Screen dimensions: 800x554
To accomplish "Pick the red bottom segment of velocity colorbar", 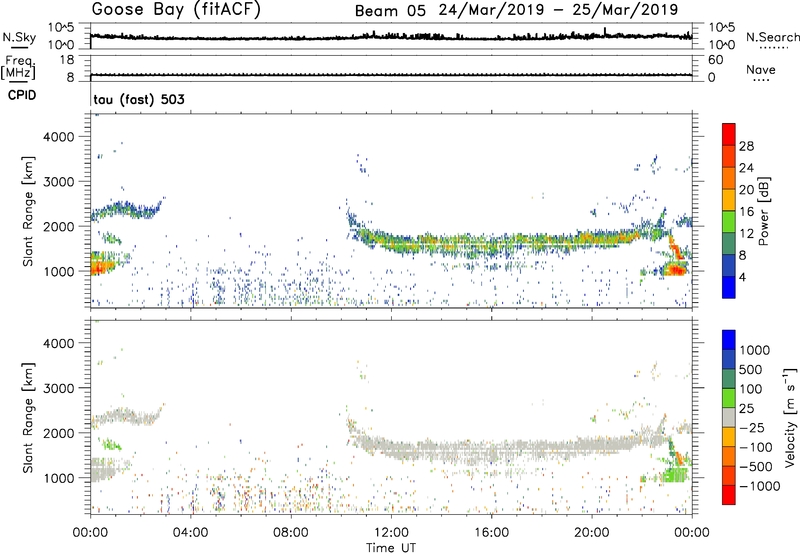I will click(729, 495).
